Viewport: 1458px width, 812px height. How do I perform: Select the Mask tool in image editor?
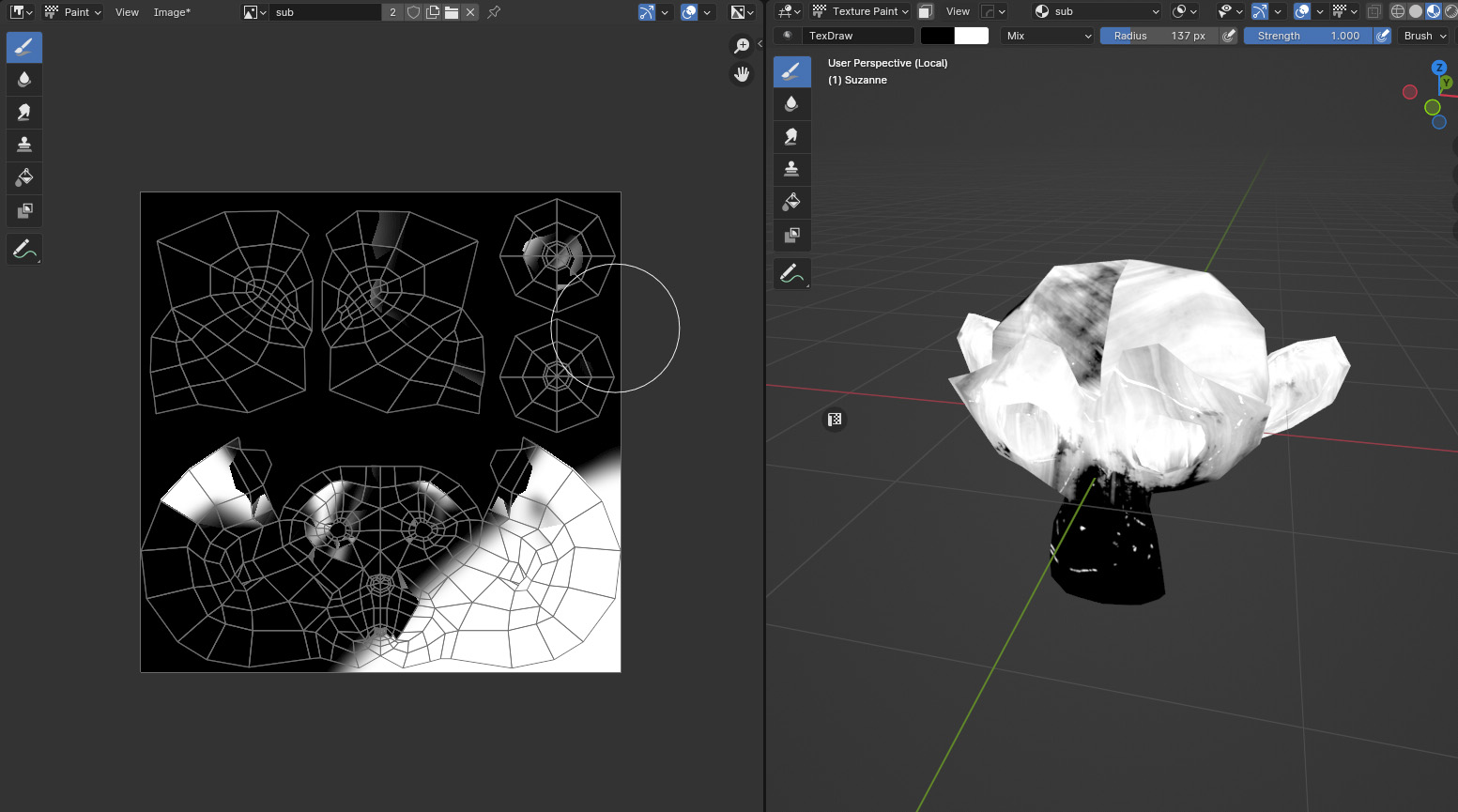[x=24, y=210]
